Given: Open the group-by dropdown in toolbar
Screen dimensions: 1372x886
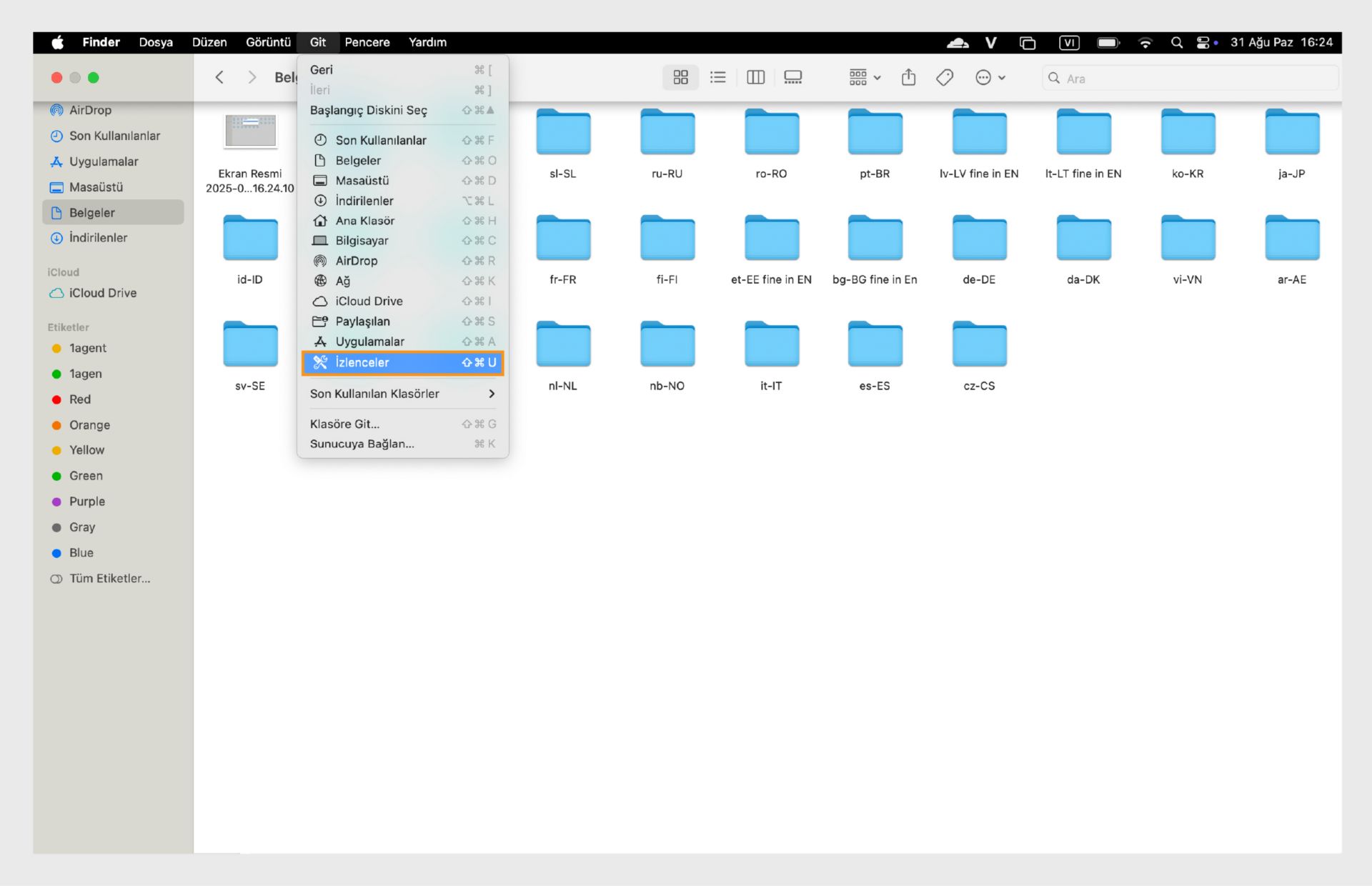Looking at the screenshot, I should pos(864,77).
